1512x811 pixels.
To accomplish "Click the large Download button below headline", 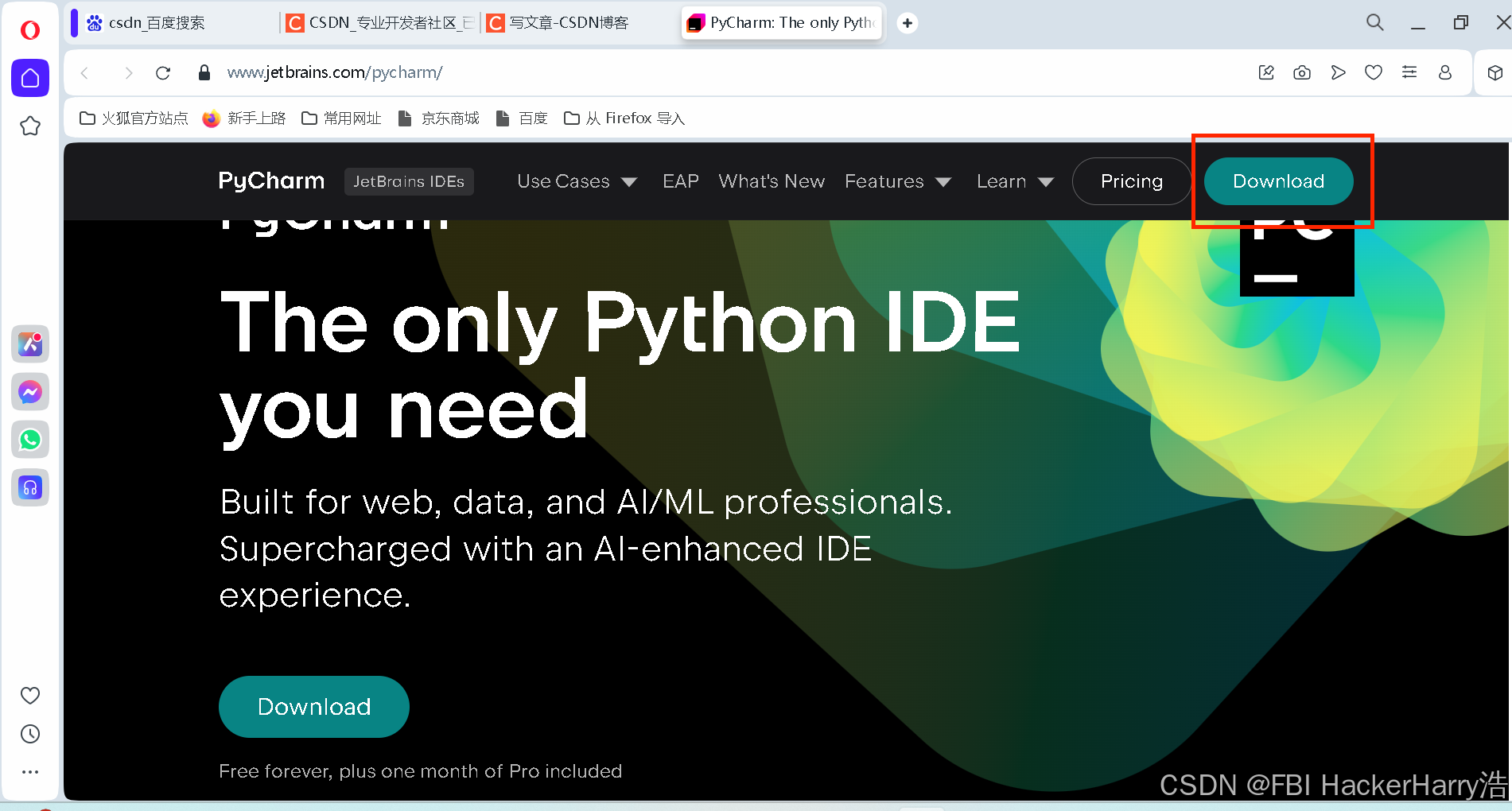I will tap(314, 707).
